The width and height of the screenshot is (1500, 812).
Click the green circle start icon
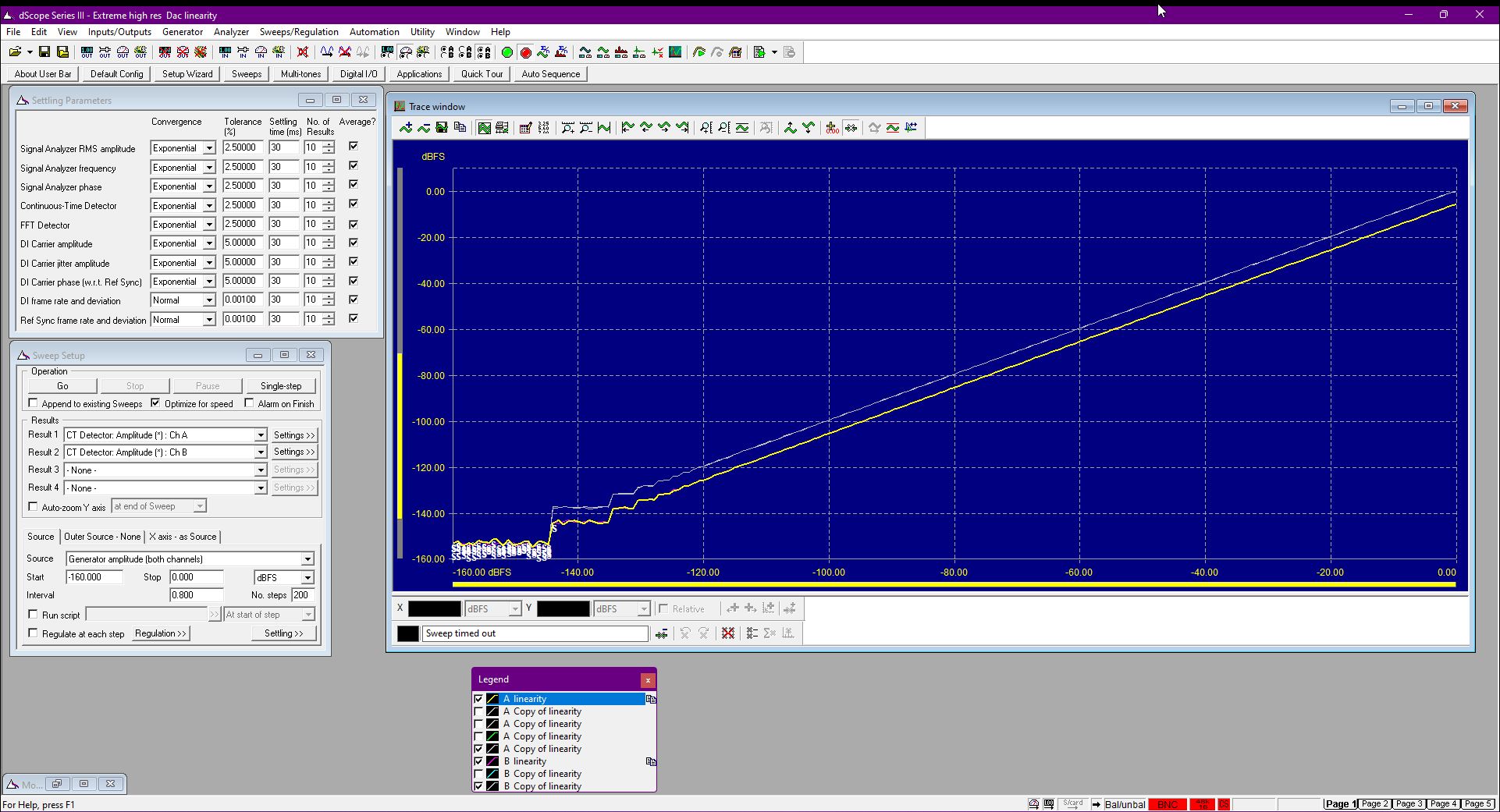[507, 52]
